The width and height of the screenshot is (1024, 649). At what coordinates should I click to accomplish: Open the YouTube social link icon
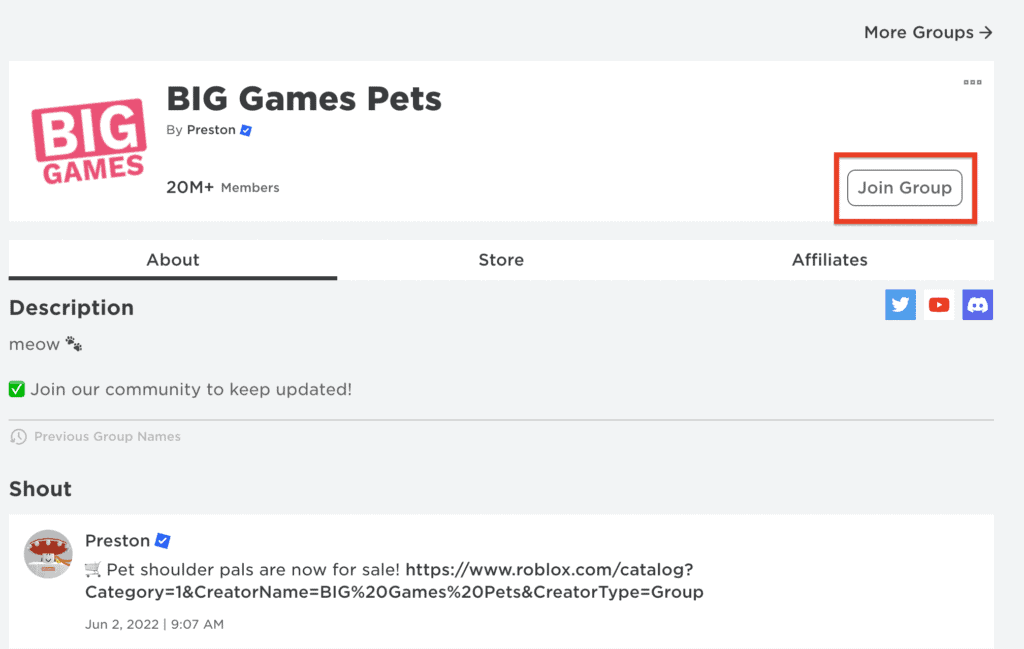938,305
